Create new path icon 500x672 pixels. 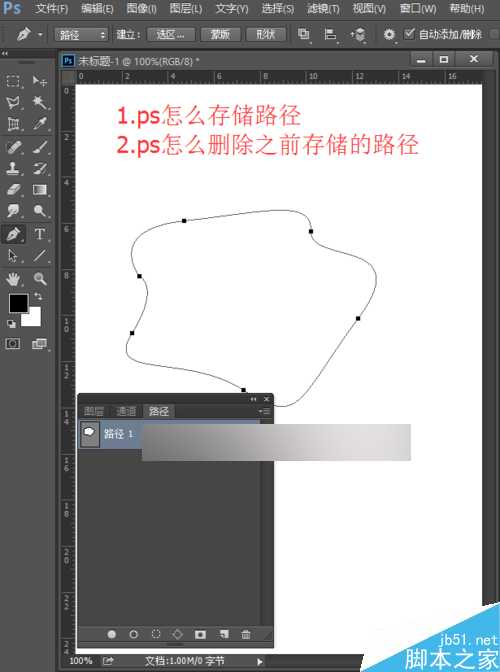223,634
